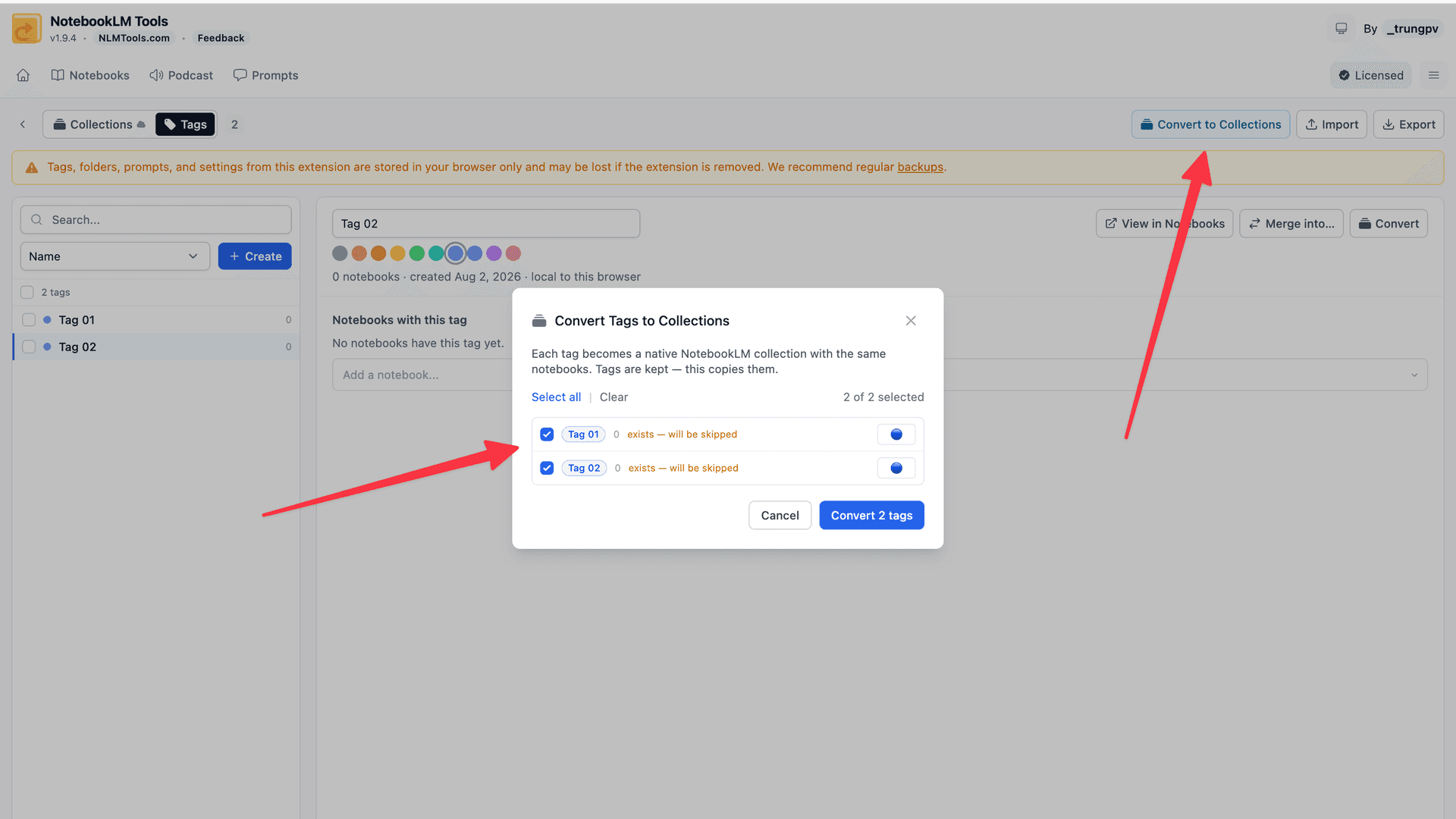Image resolution: width=1456 pixels, height=819 pixels.
Task: Open the backups link in warning
Action: coord(920,167)
